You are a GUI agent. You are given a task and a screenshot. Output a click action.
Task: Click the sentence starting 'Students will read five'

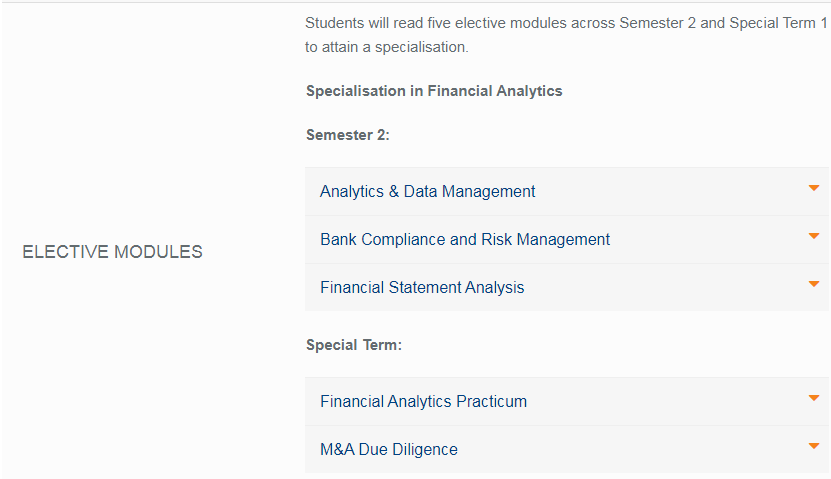tap(566, 23)
